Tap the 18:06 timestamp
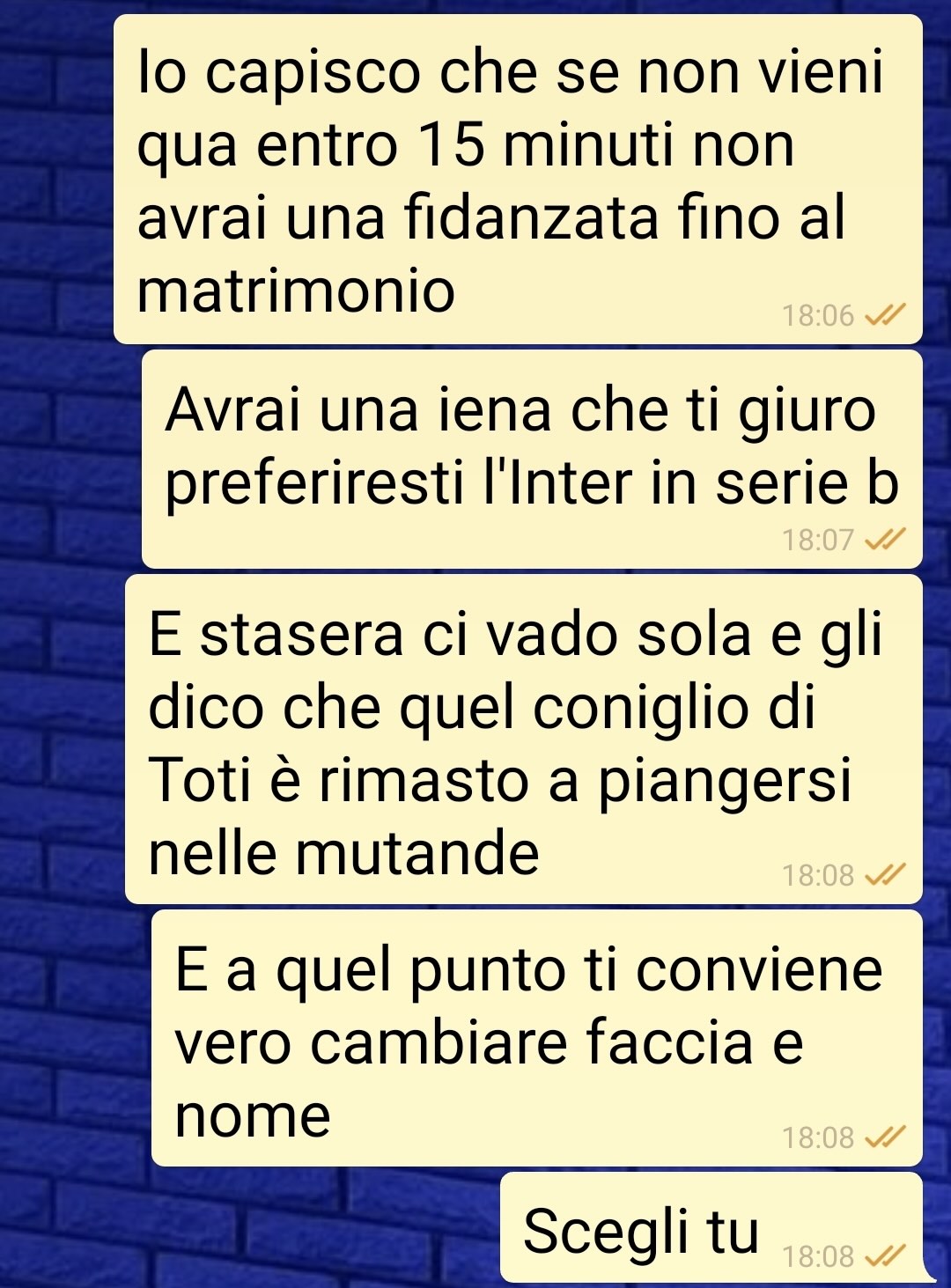This screenshot has height=1288, width=951. pos(818,315)
